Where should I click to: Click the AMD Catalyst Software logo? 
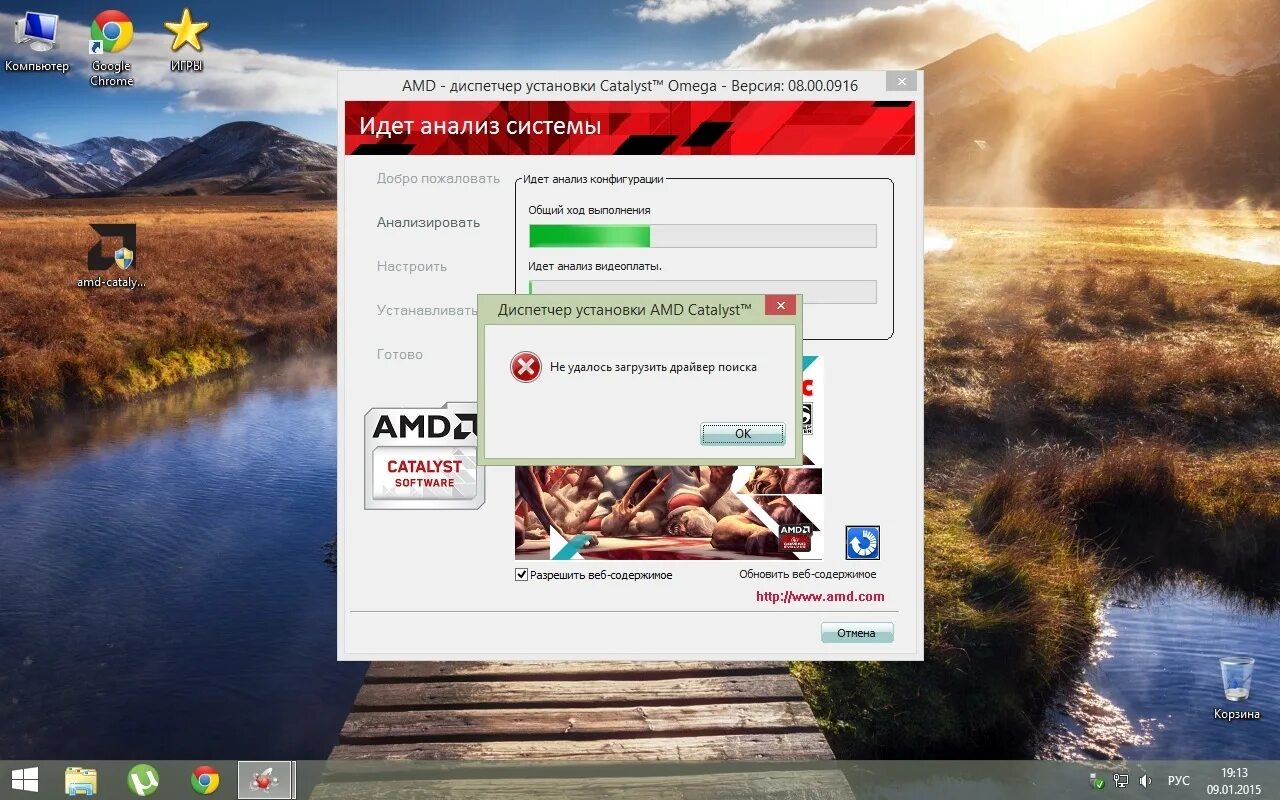pyautogui.click(x=424, y=457)
